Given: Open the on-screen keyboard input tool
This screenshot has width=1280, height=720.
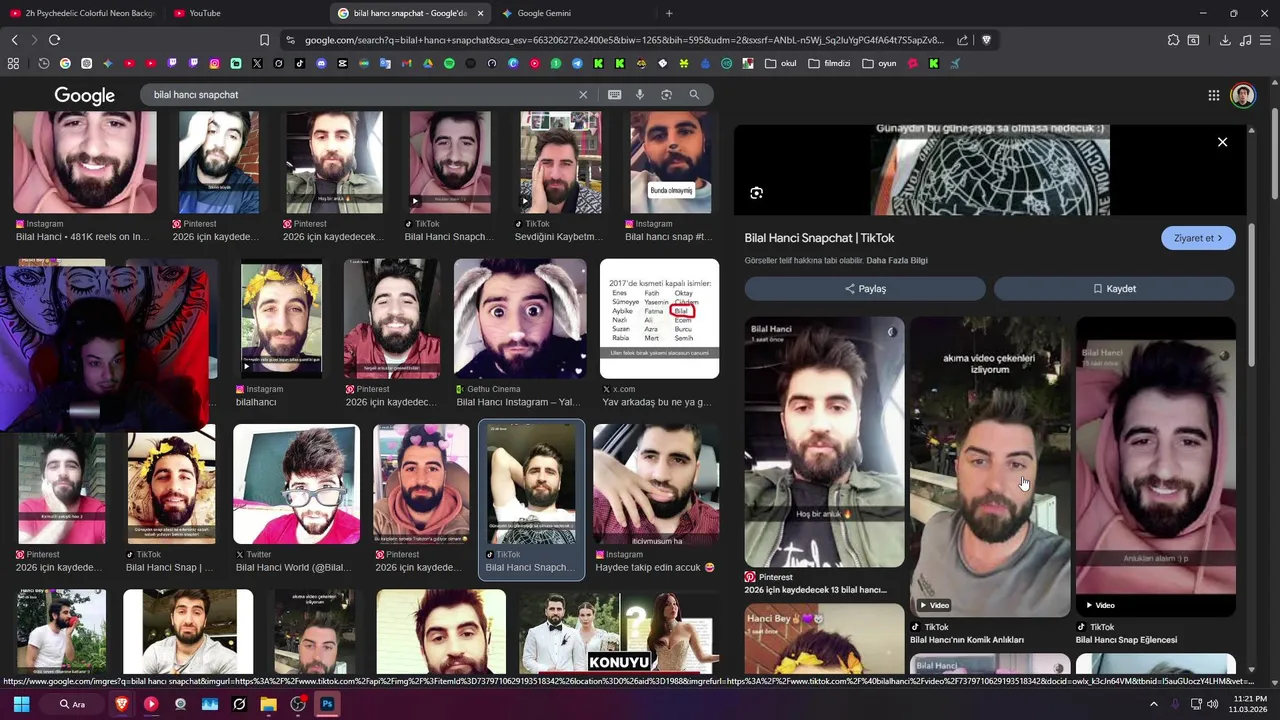Looking at the screenshot, I should 614,95.
